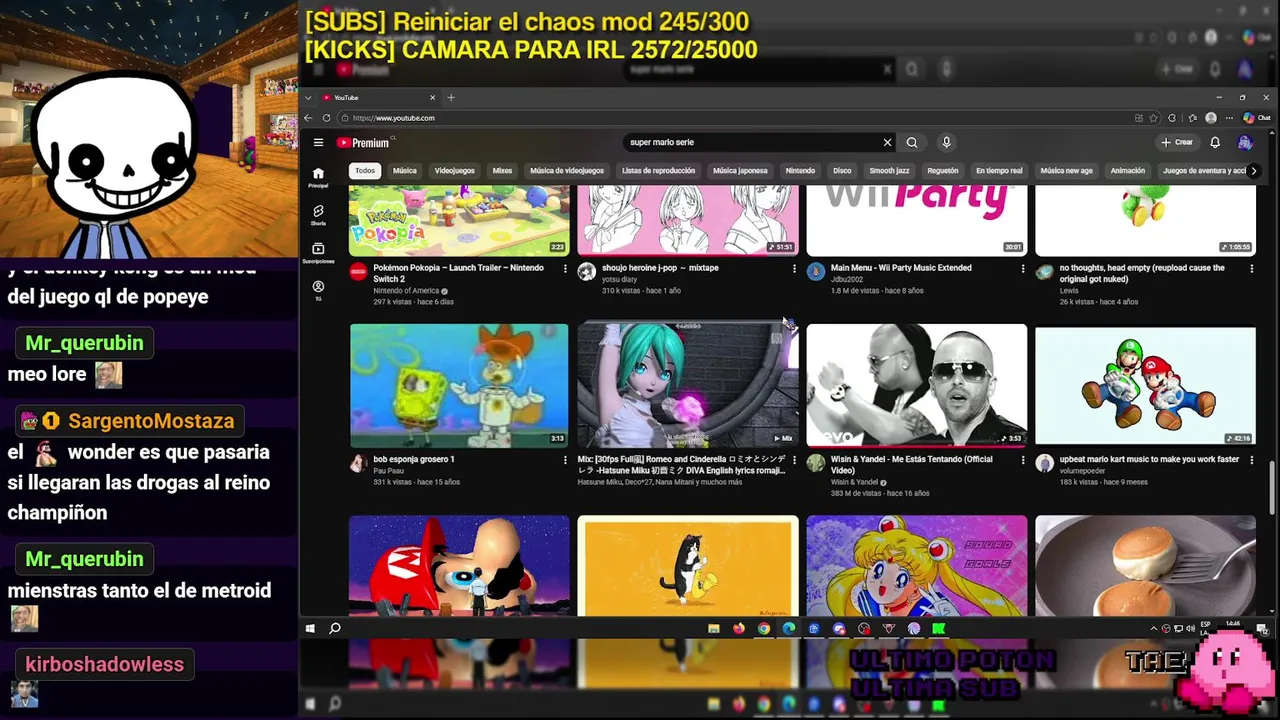The height and width of the screenshot is (720, 1280).
Task: Select the Todos filter chip
Action: point(365,171)
